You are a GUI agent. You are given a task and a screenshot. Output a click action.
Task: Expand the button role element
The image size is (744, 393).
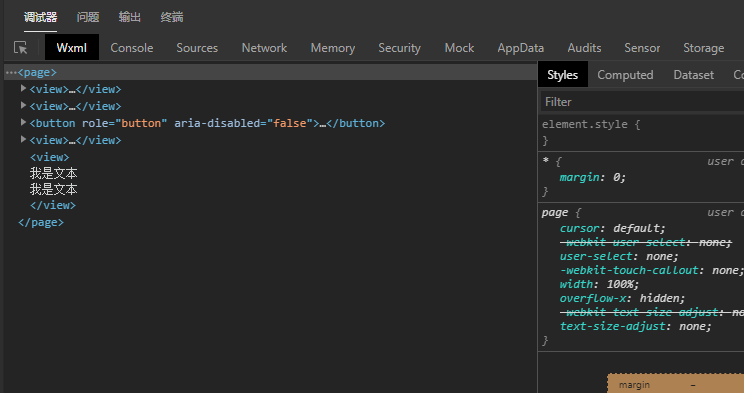(x=23, y=122)
